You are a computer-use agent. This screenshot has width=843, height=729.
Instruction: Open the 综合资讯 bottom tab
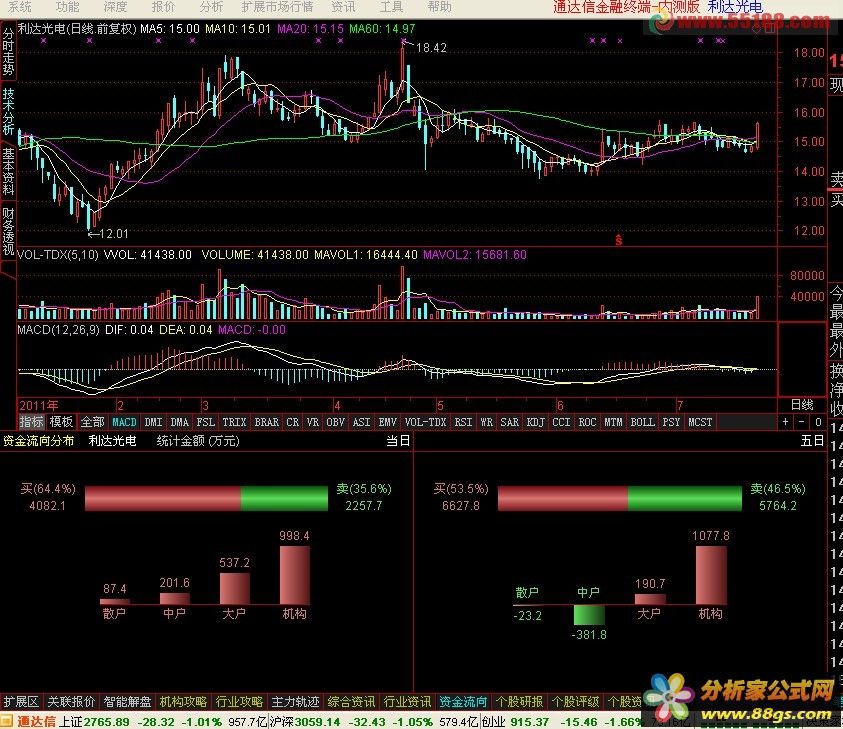351,702
